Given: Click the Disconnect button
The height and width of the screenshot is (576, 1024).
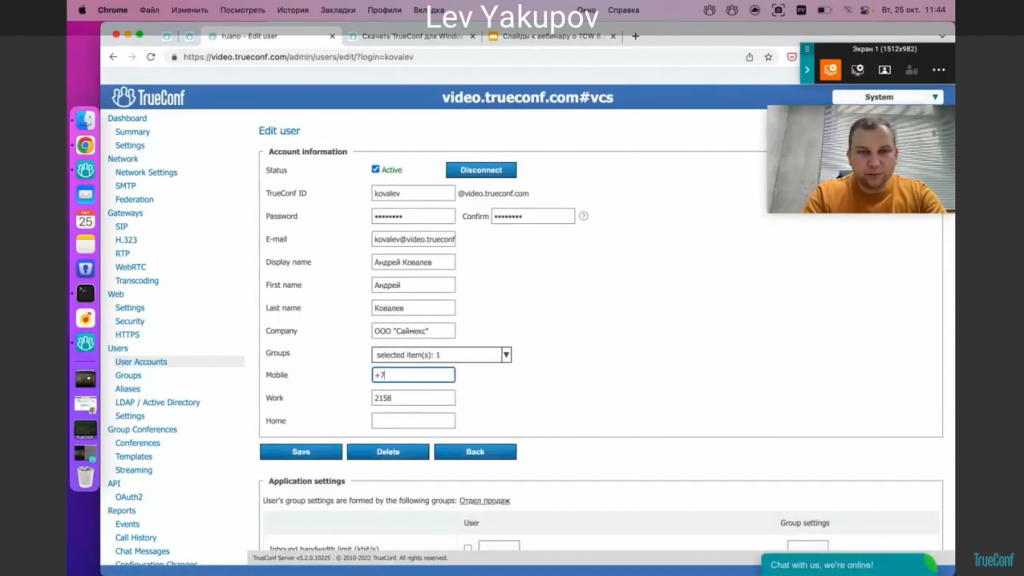Looking at the screenshot, I should click(x=481, y=170).
